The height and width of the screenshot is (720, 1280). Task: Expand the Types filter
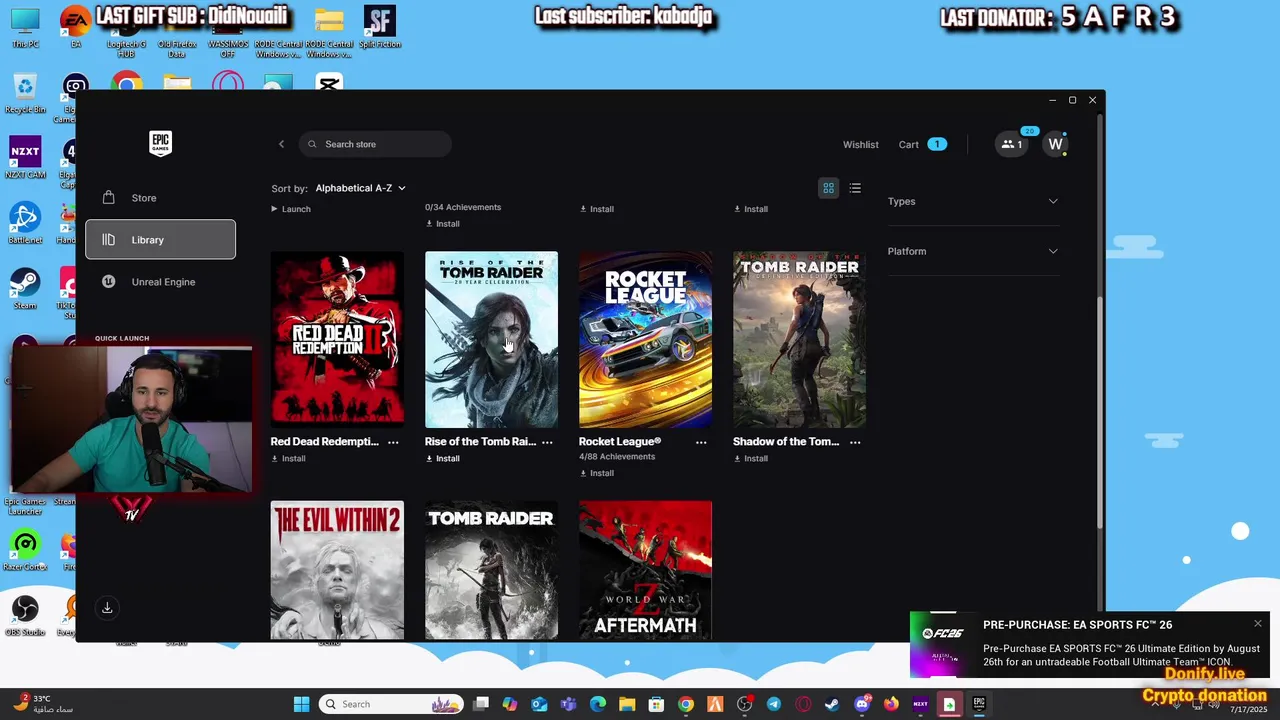(x=973, y=201)
